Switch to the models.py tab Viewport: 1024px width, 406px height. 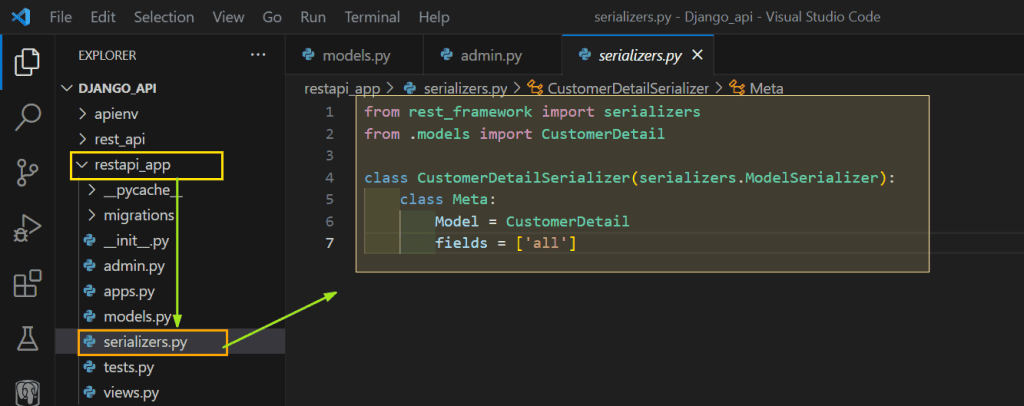coord(354,55)
